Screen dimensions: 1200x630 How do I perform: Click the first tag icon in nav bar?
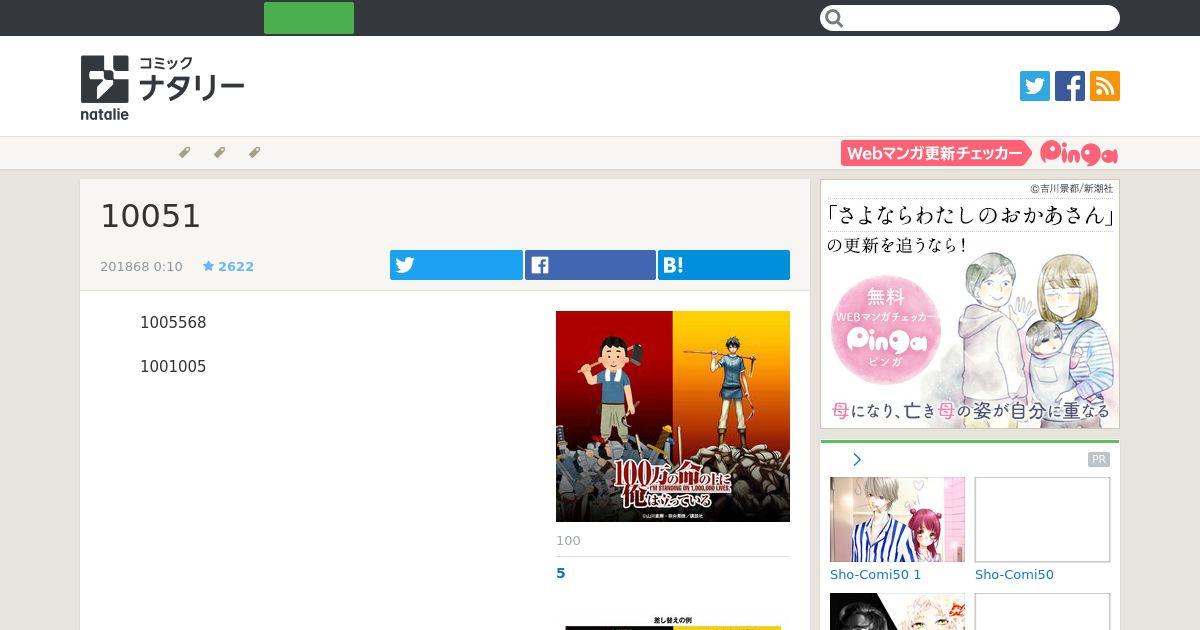click(x=184, y=153)
